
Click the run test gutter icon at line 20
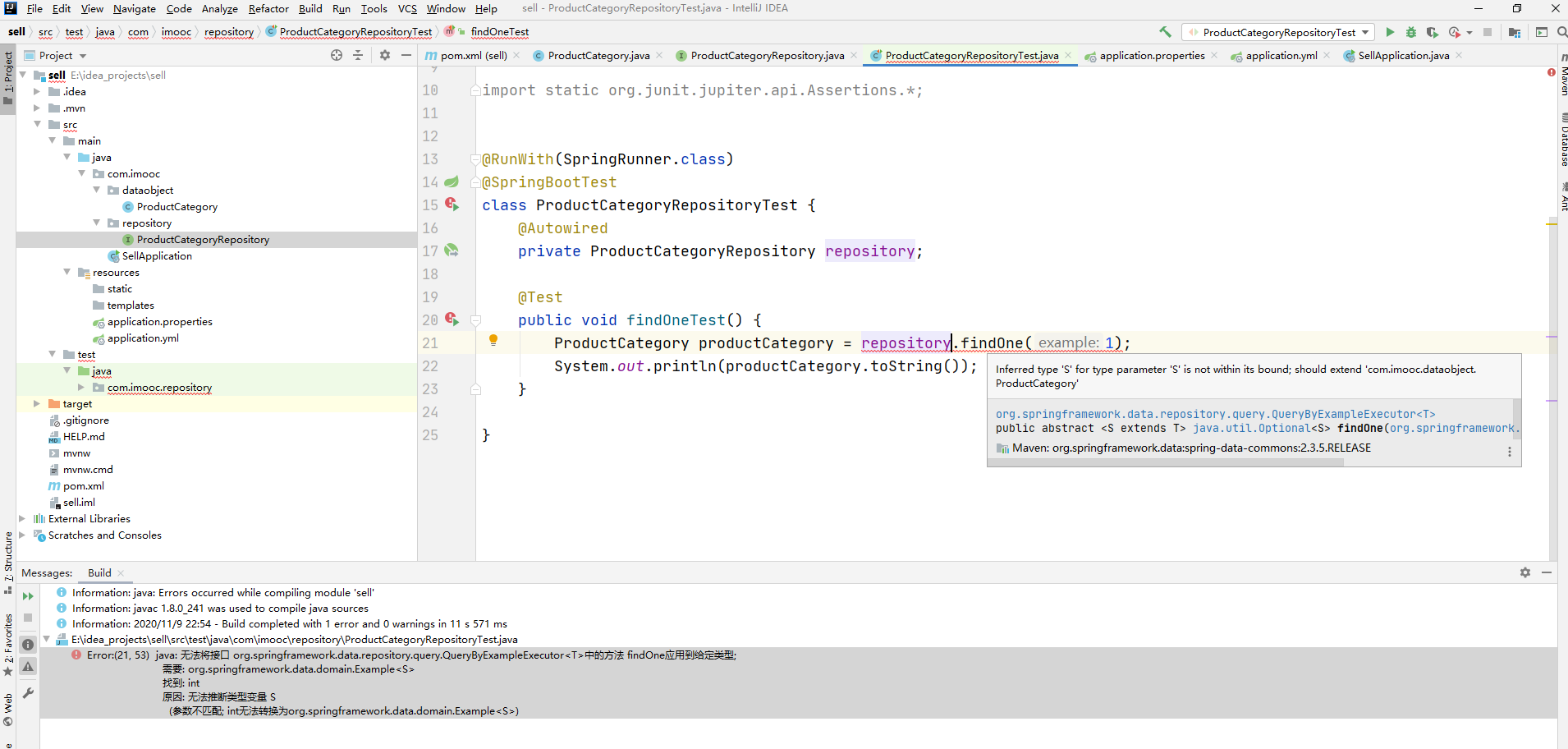pyautogui.click(x=452, y=319)
